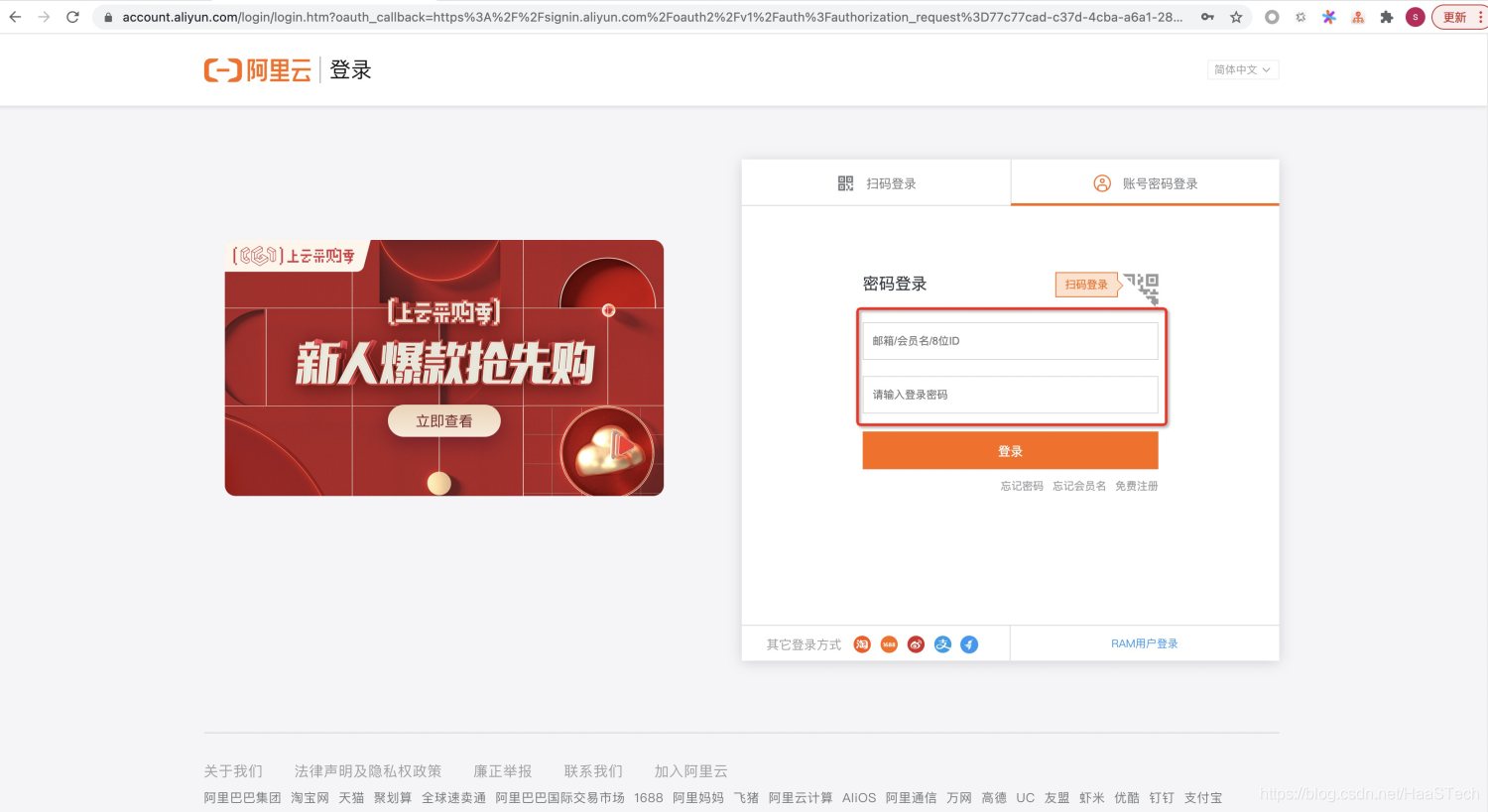Image resolution: width=1488 pixels, height=812 pixels.
Task: Go back with the browser back arrow
Action: coord(15,17)
